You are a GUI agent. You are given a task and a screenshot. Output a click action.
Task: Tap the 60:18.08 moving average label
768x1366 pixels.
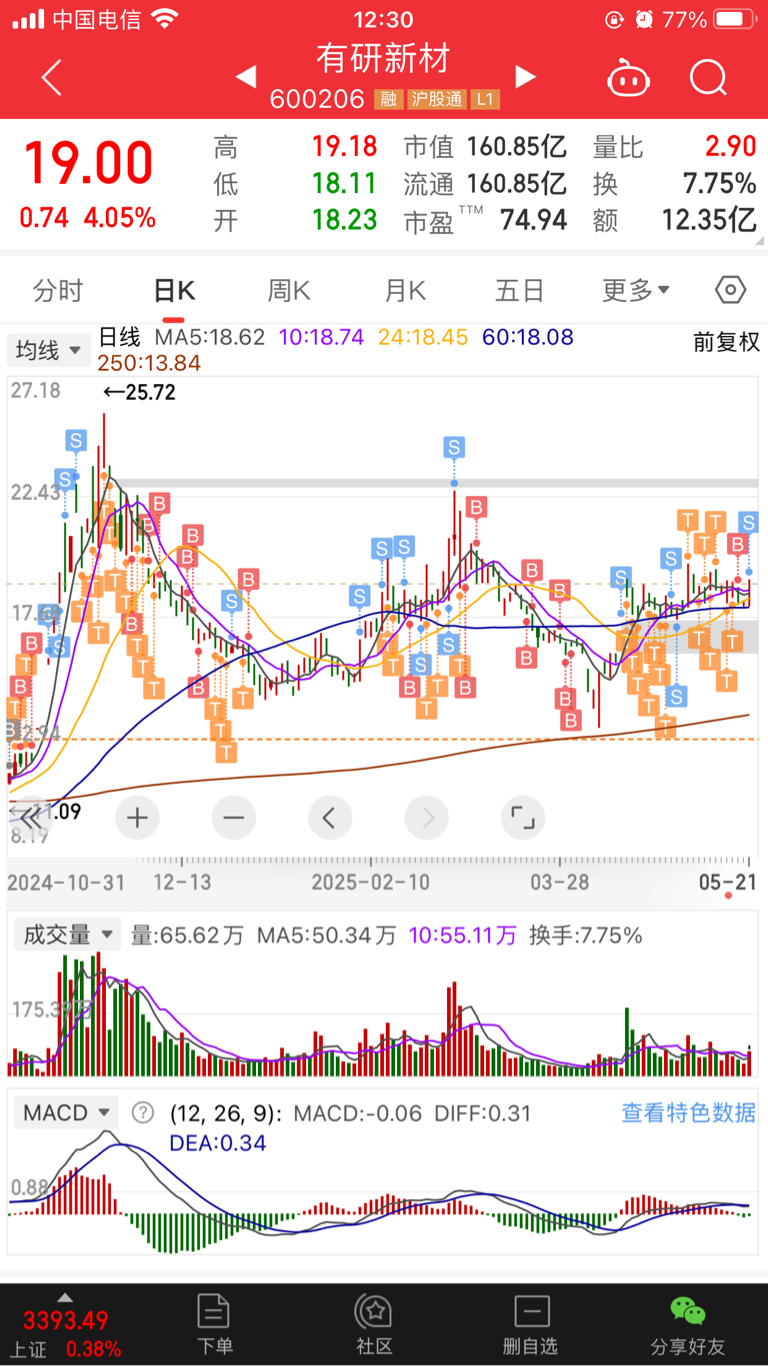(x=528, y=338)
